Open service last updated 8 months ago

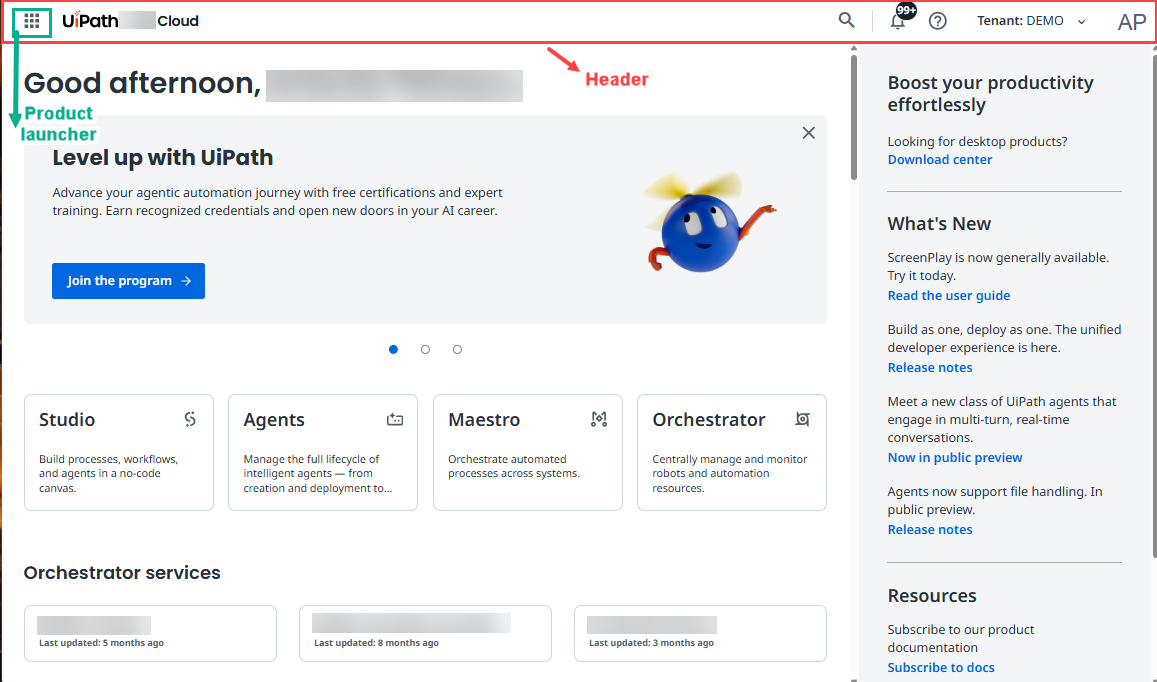pos(425,633)
